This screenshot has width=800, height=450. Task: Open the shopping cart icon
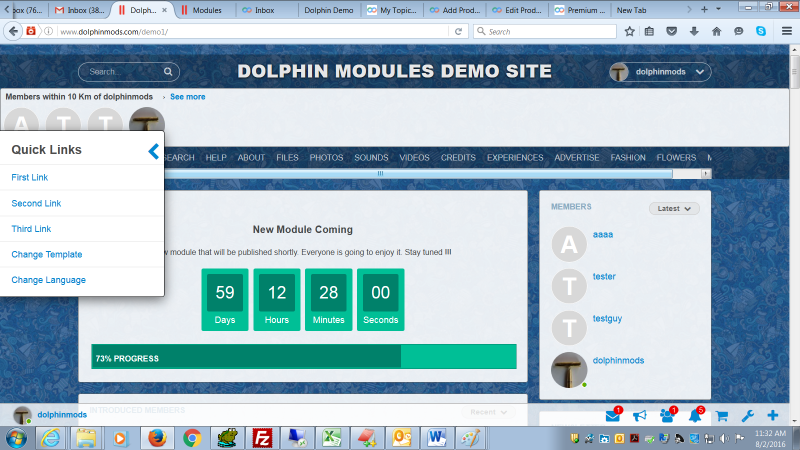[721, 416]
